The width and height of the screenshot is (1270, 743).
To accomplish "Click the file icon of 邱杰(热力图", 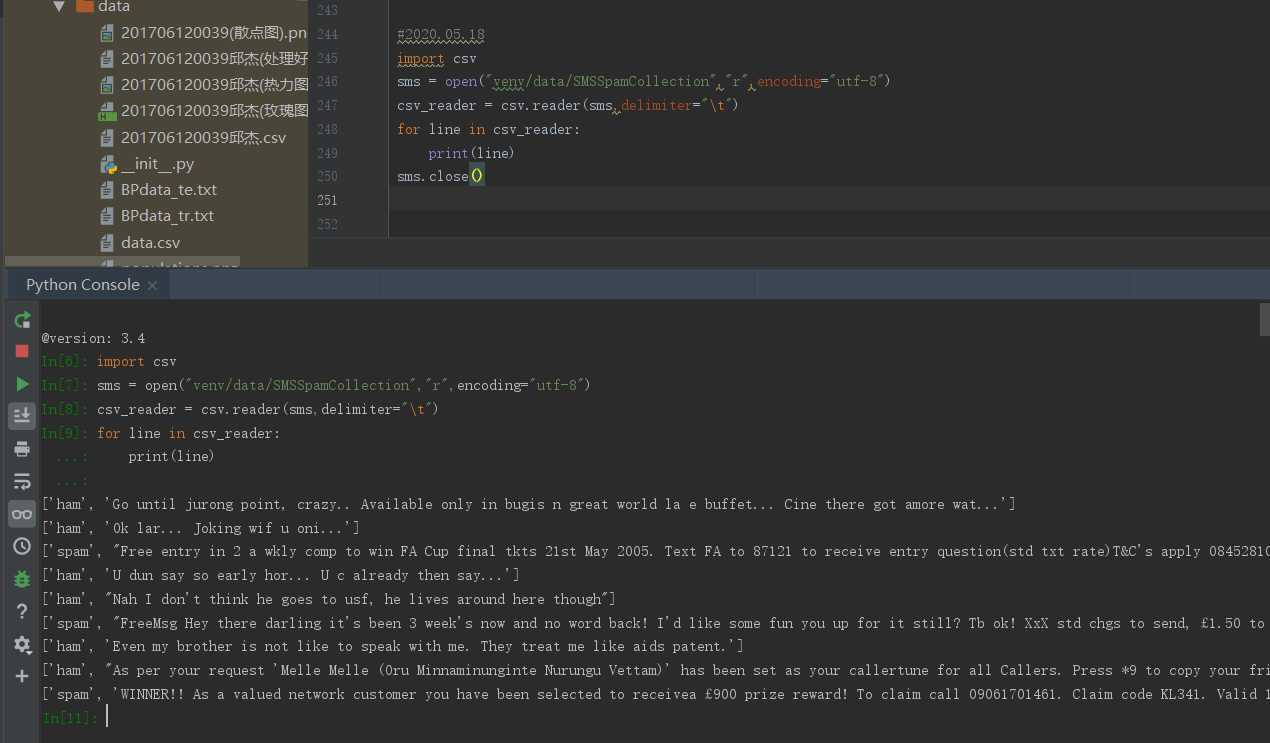I will pyautogui.click(x=108, y=84).
